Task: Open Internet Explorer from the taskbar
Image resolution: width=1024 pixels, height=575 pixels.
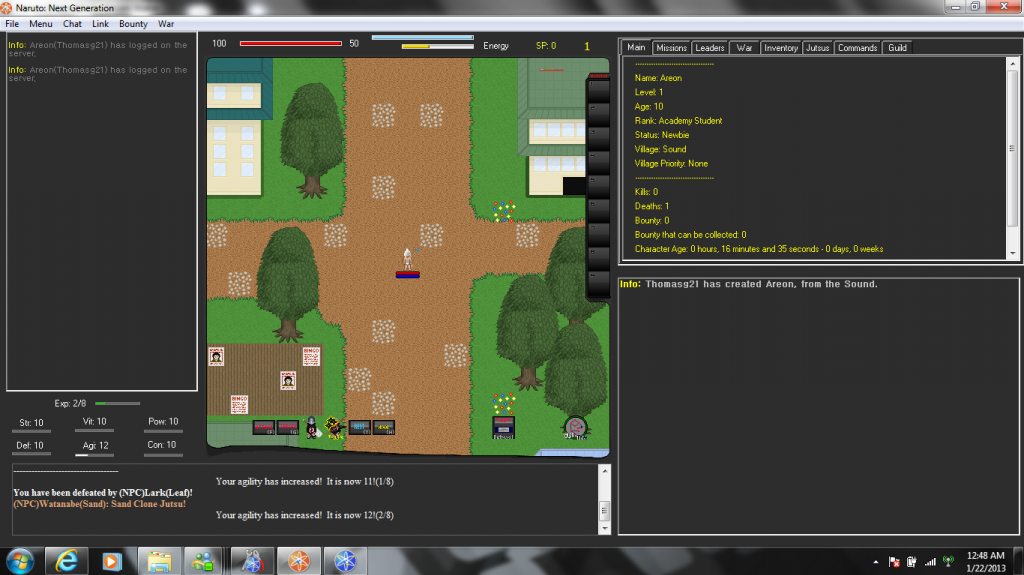Action: 66,561
